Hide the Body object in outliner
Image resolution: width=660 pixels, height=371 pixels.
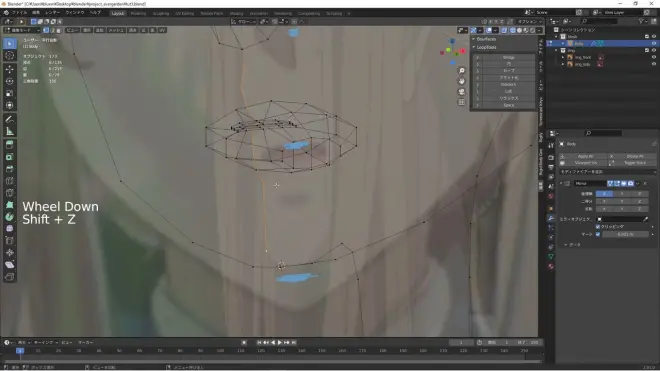[x=654, y=43]
